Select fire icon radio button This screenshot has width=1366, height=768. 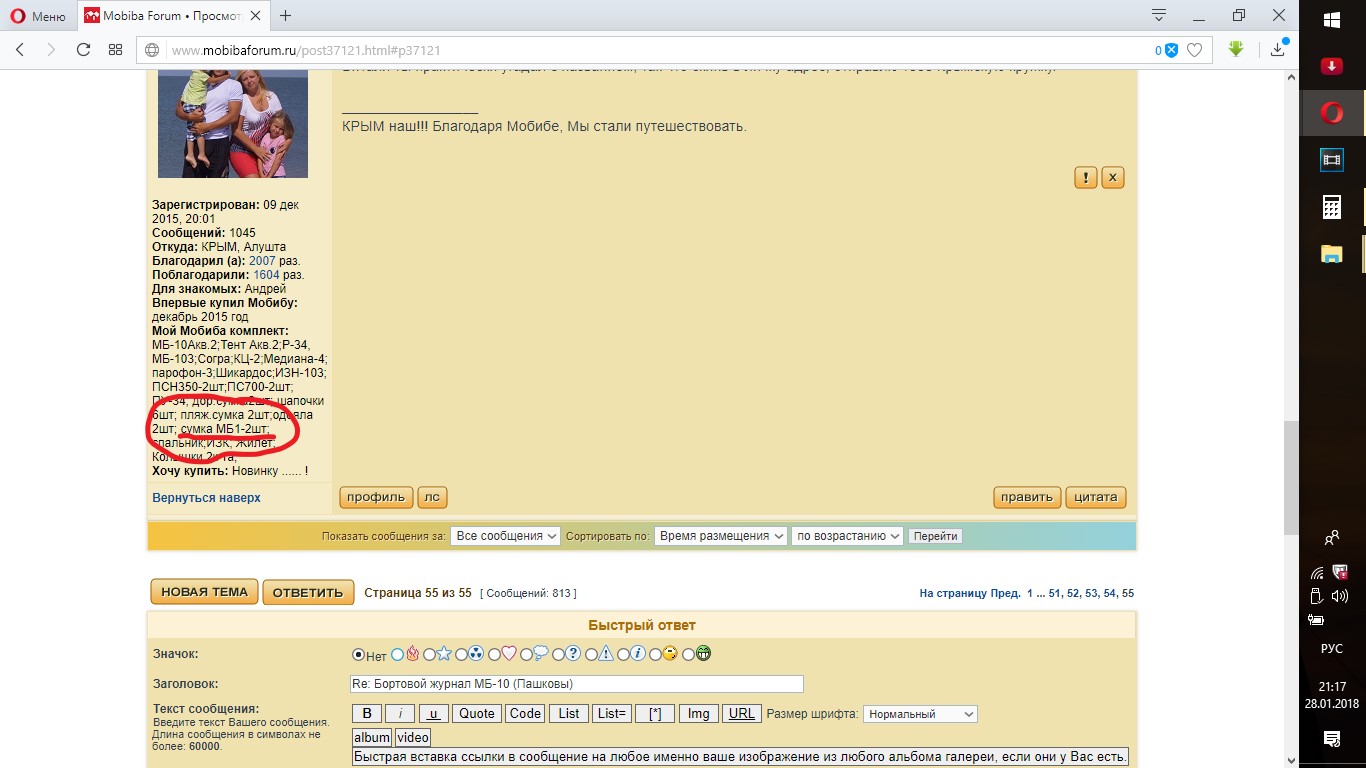(398, 655)
